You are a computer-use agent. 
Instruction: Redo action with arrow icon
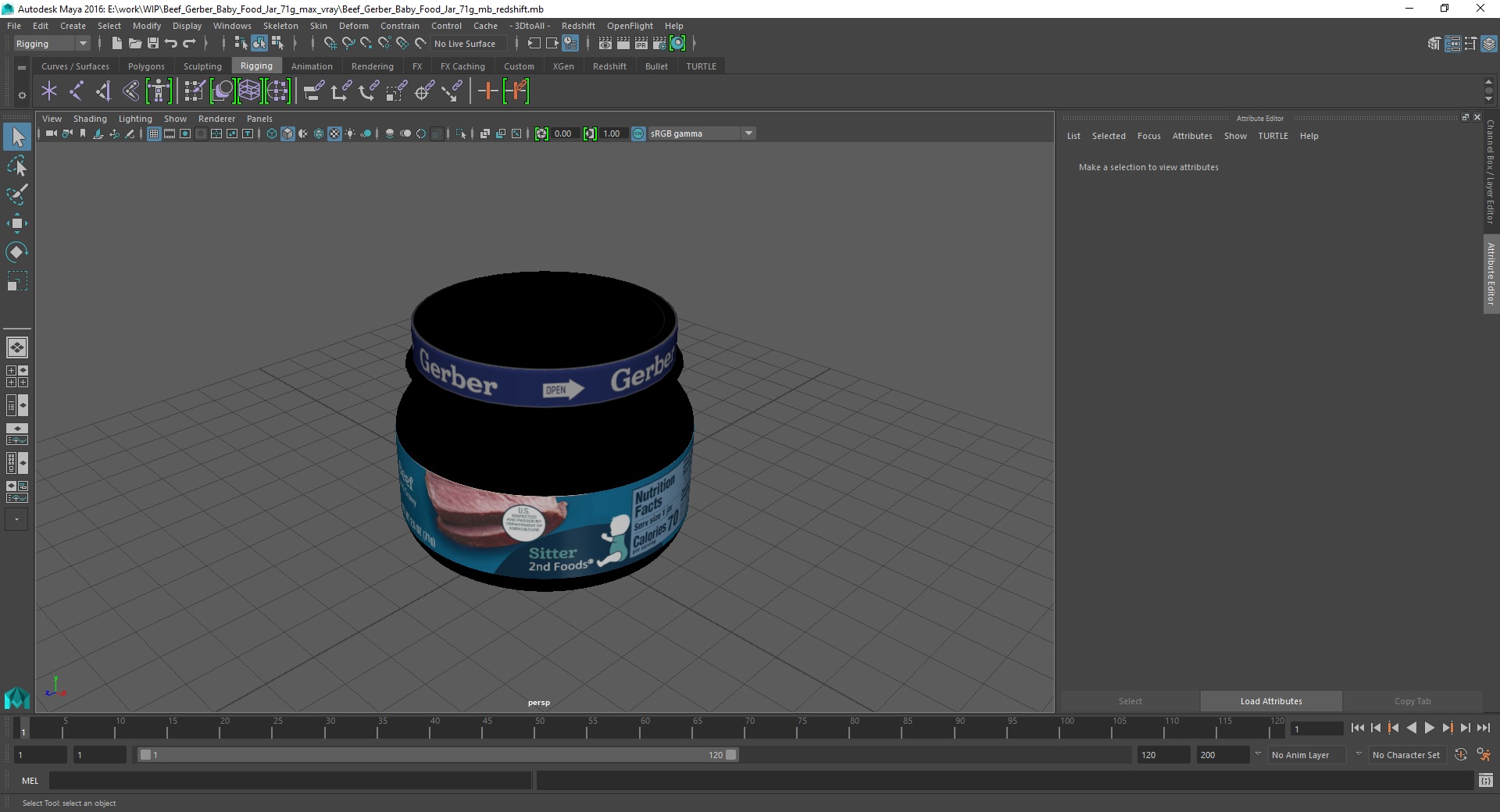(189, 44)
